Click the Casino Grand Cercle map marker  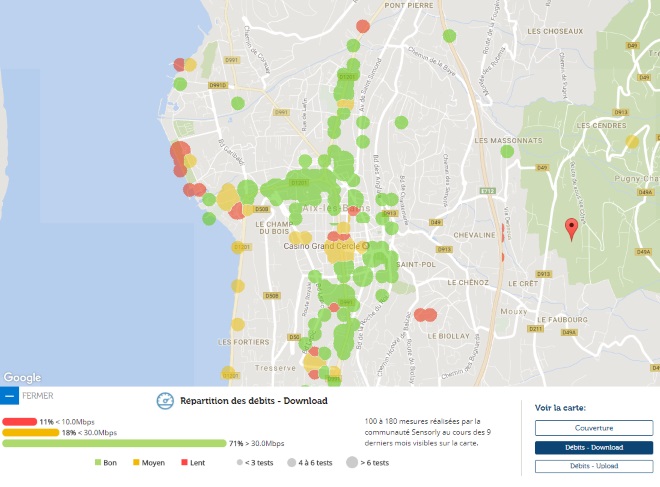367,244
